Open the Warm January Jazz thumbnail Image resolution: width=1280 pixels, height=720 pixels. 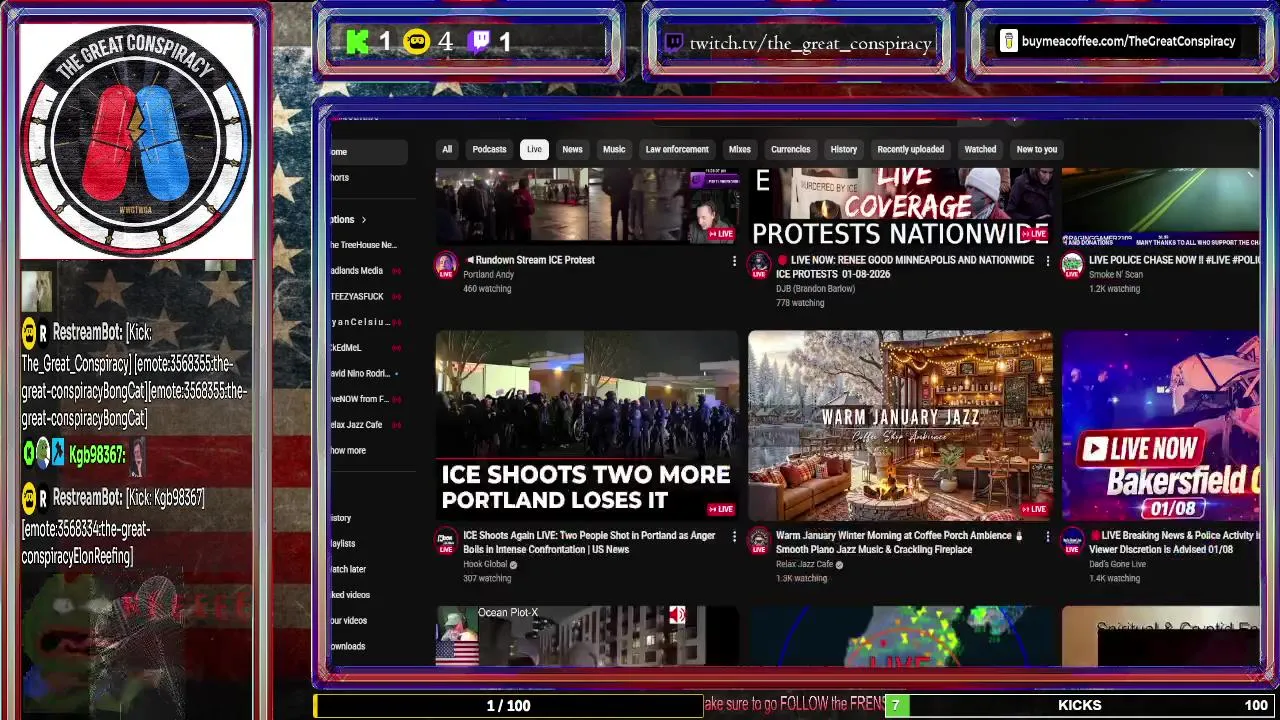[900, 424]
